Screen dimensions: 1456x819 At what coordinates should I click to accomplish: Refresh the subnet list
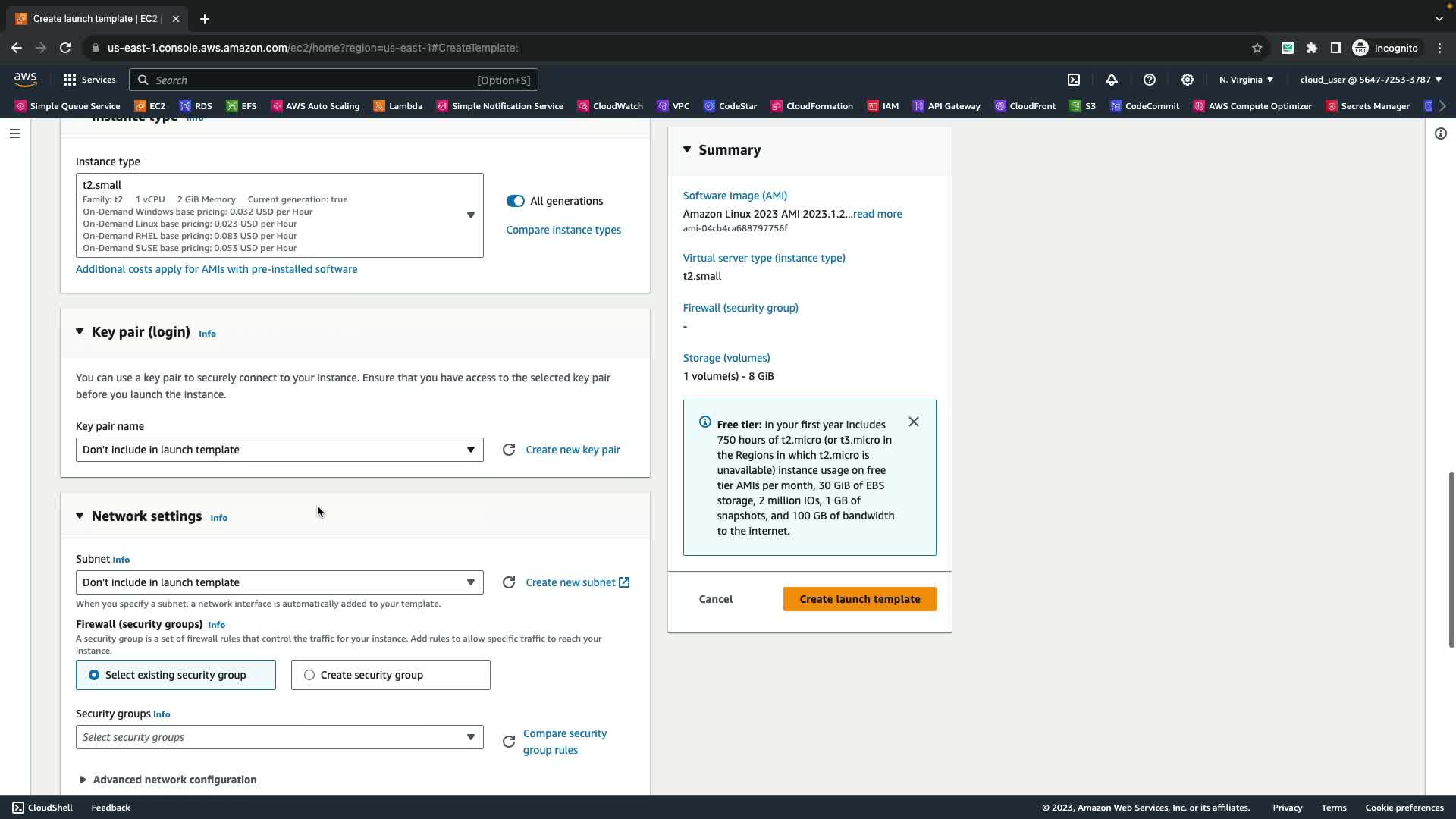click(509, 582)
